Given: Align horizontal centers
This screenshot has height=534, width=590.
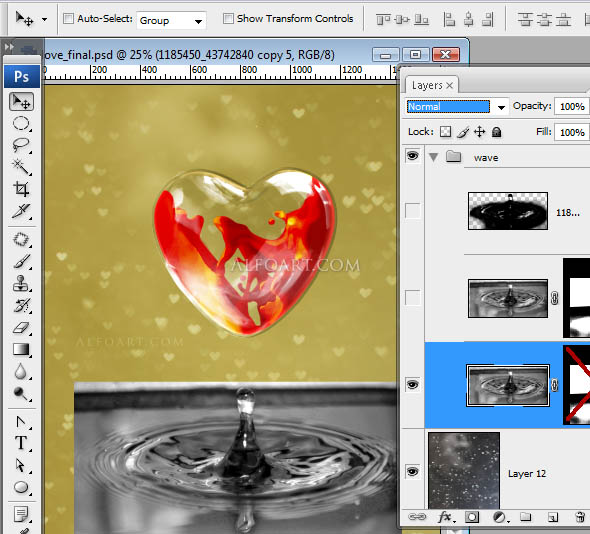Looking at the screenshot, I should [468, 19].
